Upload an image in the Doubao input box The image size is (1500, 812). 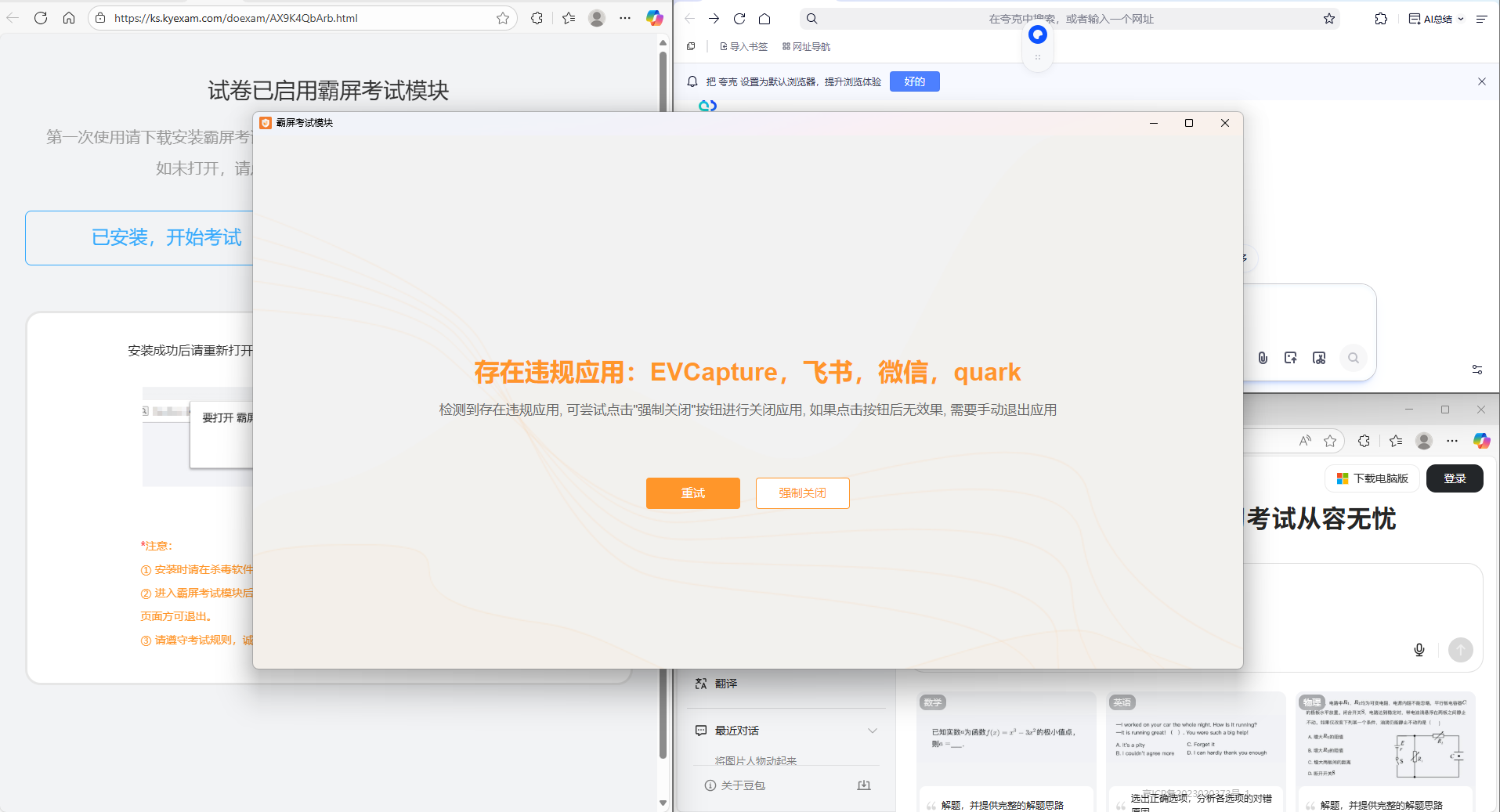click(x=1291, y=358)
